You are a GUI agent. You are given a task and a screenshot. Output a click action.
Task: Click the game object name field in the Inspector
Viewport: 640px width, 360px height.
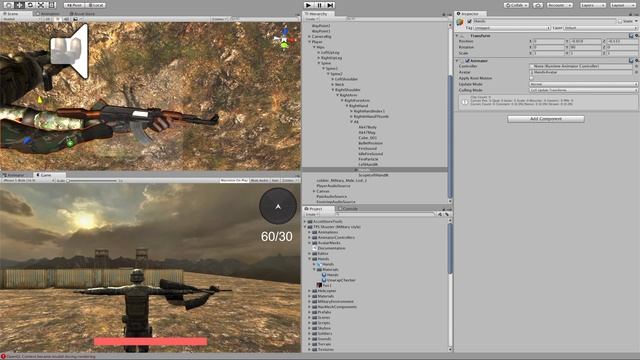pos(544,21)
